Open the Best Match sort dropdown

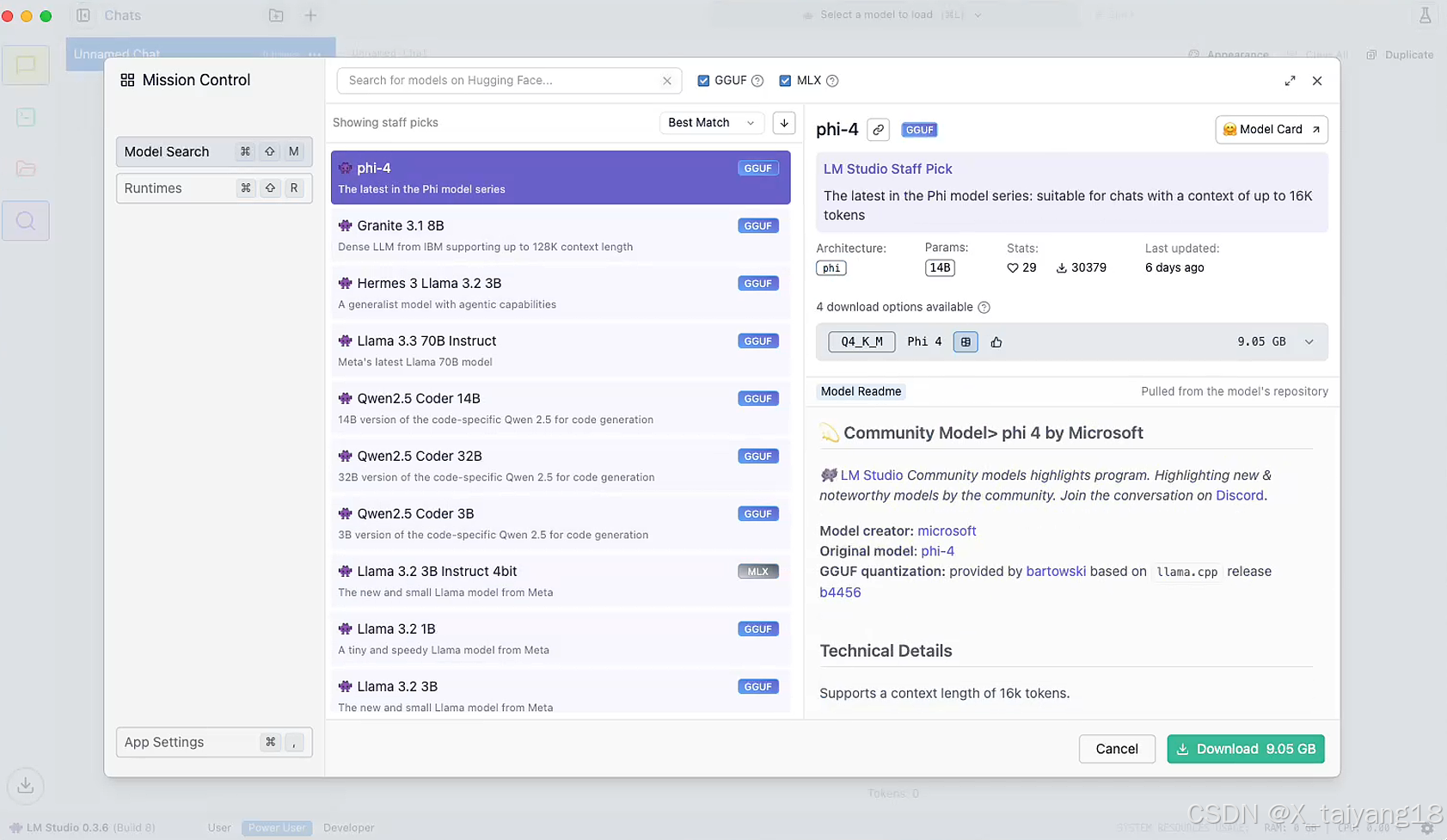[712, 123]
